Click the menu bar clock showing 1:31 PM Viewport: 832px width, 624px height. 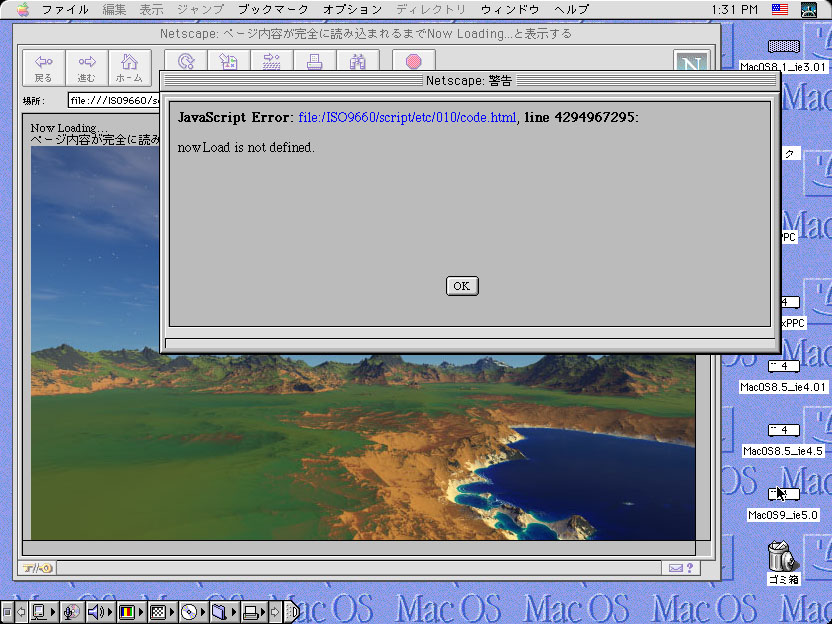pos(734,10)
